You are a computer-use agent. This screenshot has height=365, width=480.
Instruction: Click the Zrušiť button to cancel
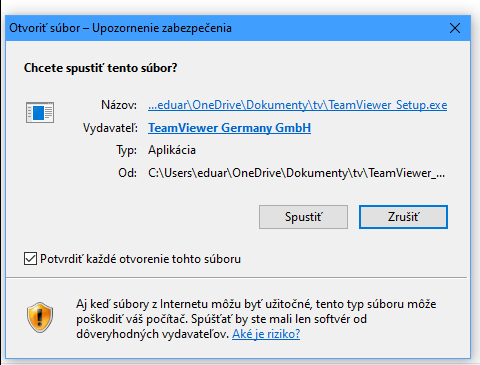coord(403,217)
